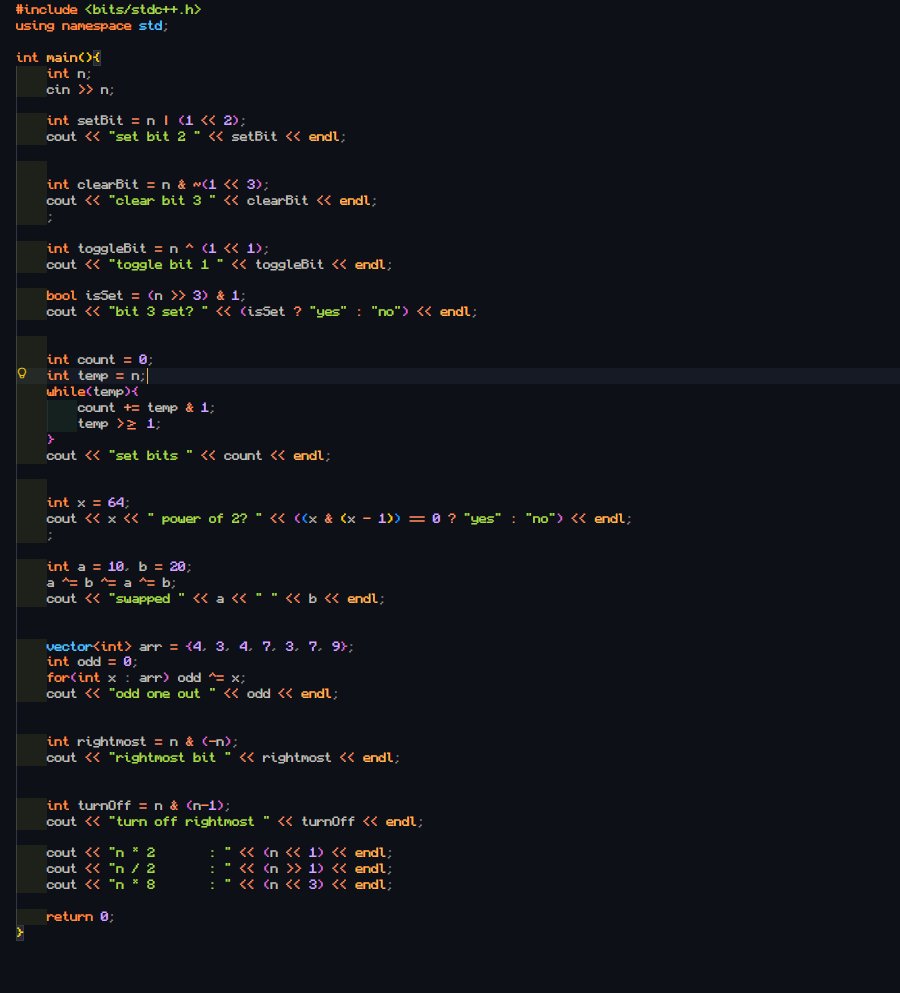Click 'int a = 10, b = 20;'
The height and width of the screenshot is (993, 900).
pyautogui.click(x=119, y=567)
